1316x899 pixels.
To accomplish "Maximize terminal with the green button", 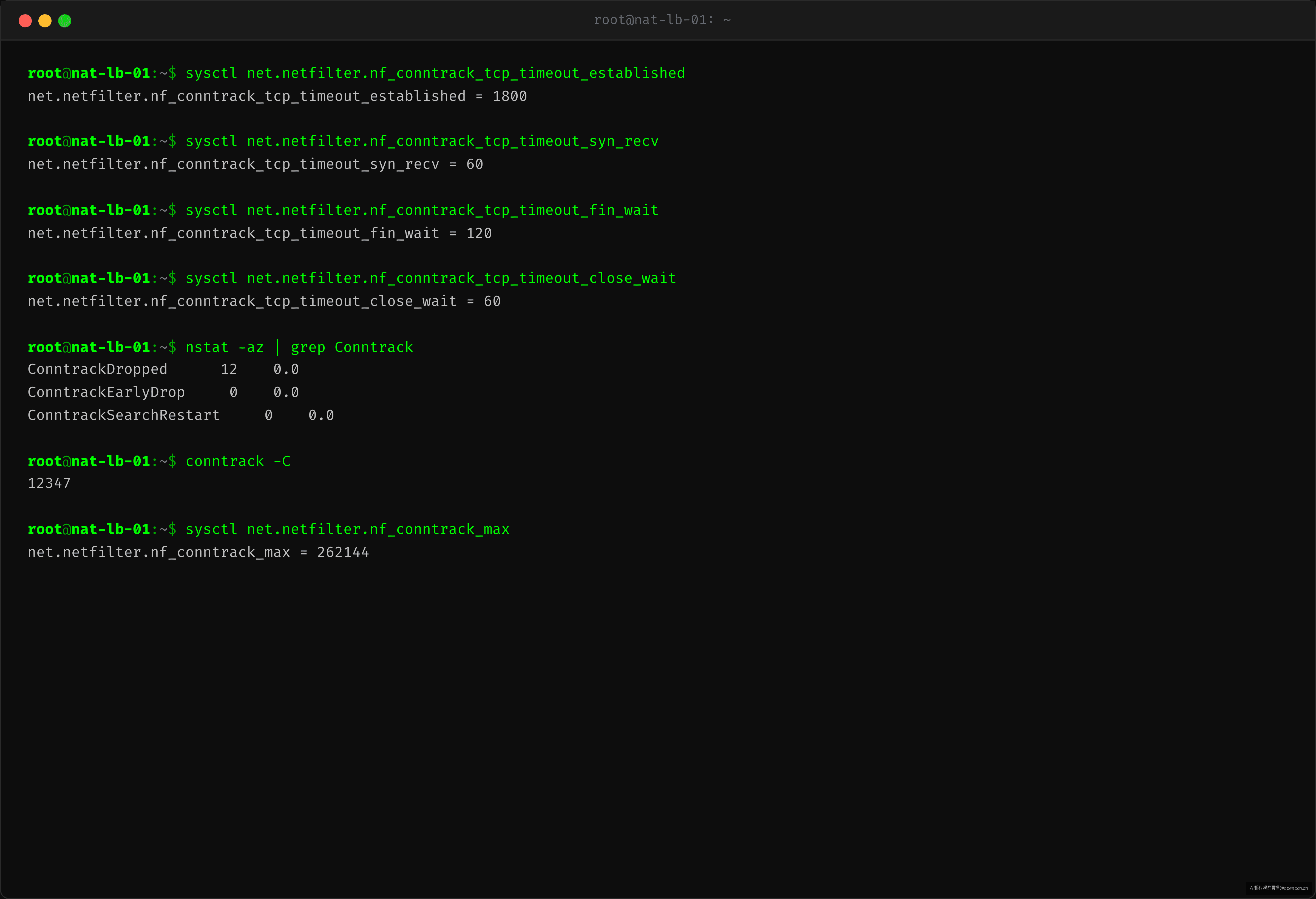I will click(64, 21).
